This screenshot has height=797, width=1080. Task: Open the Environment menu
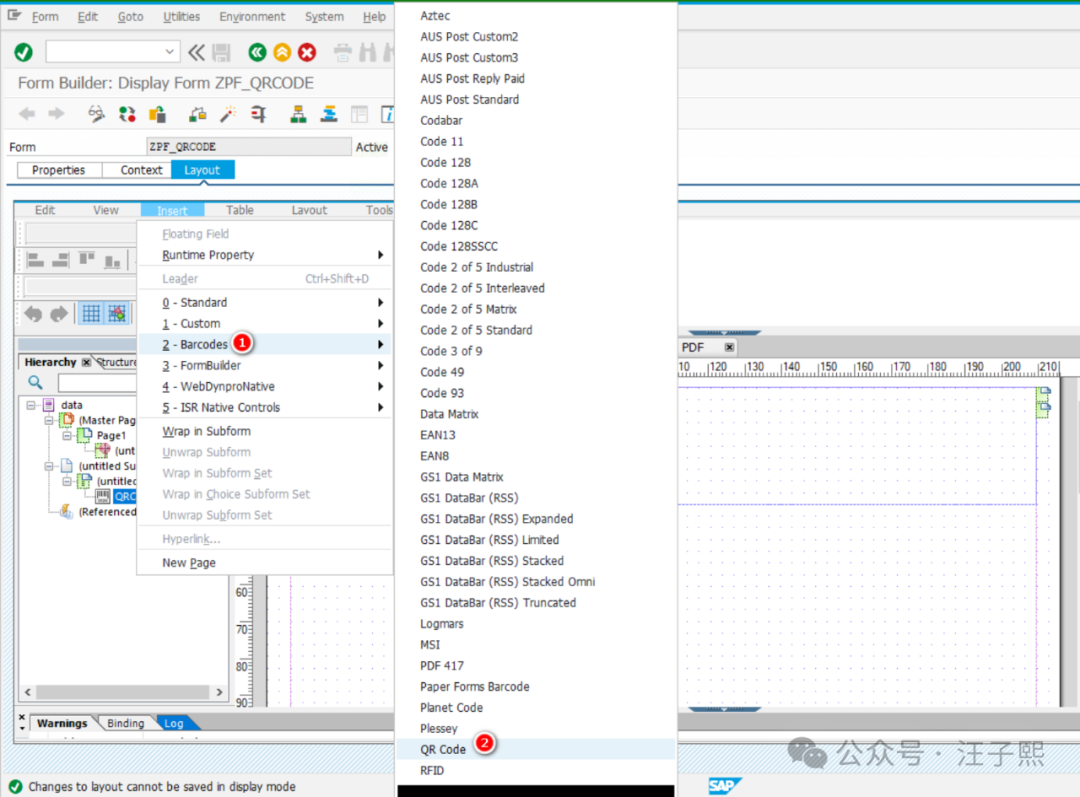252,17
